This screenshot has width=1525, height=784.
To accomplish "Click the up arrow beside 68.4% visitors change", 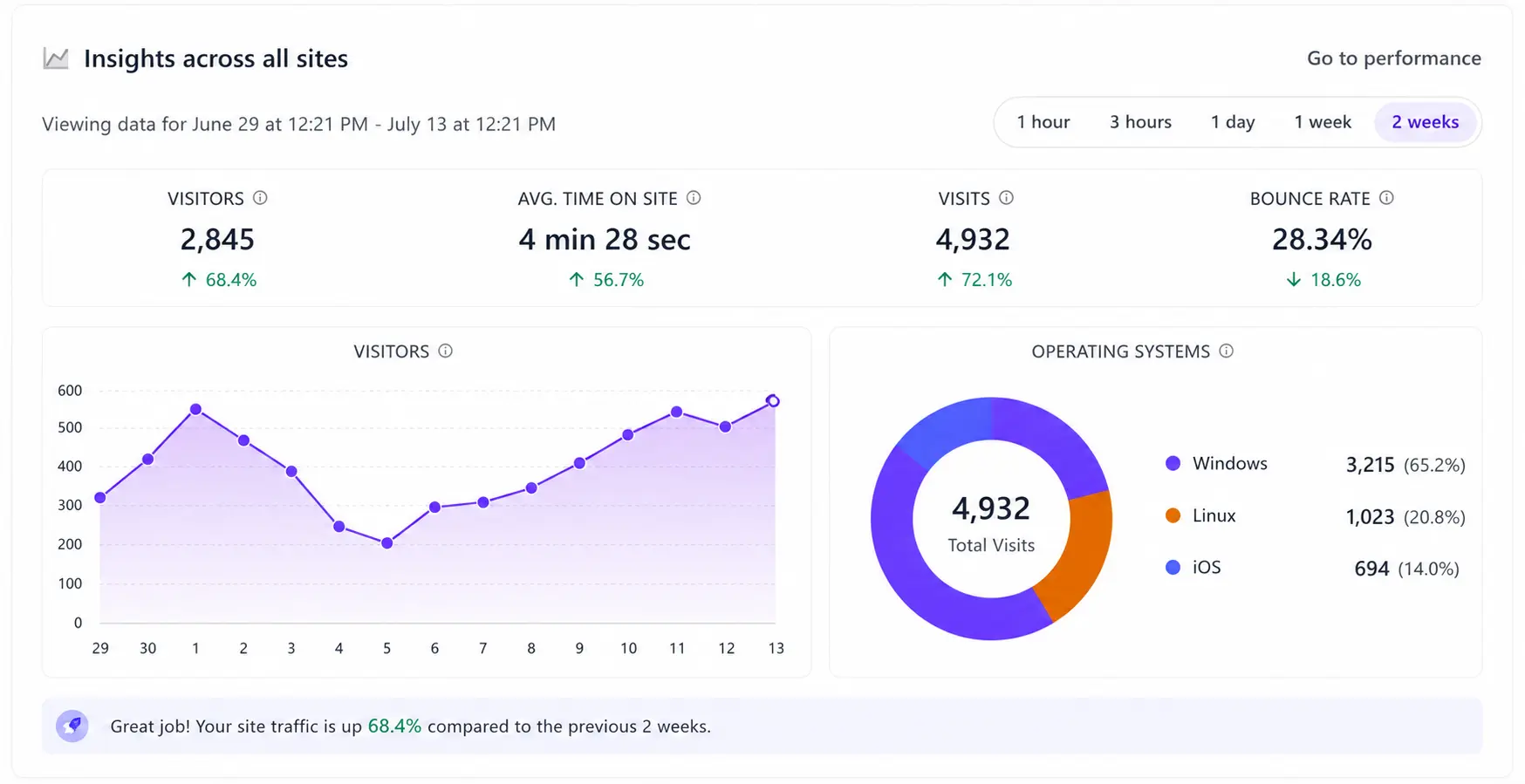I will [188, 279].
